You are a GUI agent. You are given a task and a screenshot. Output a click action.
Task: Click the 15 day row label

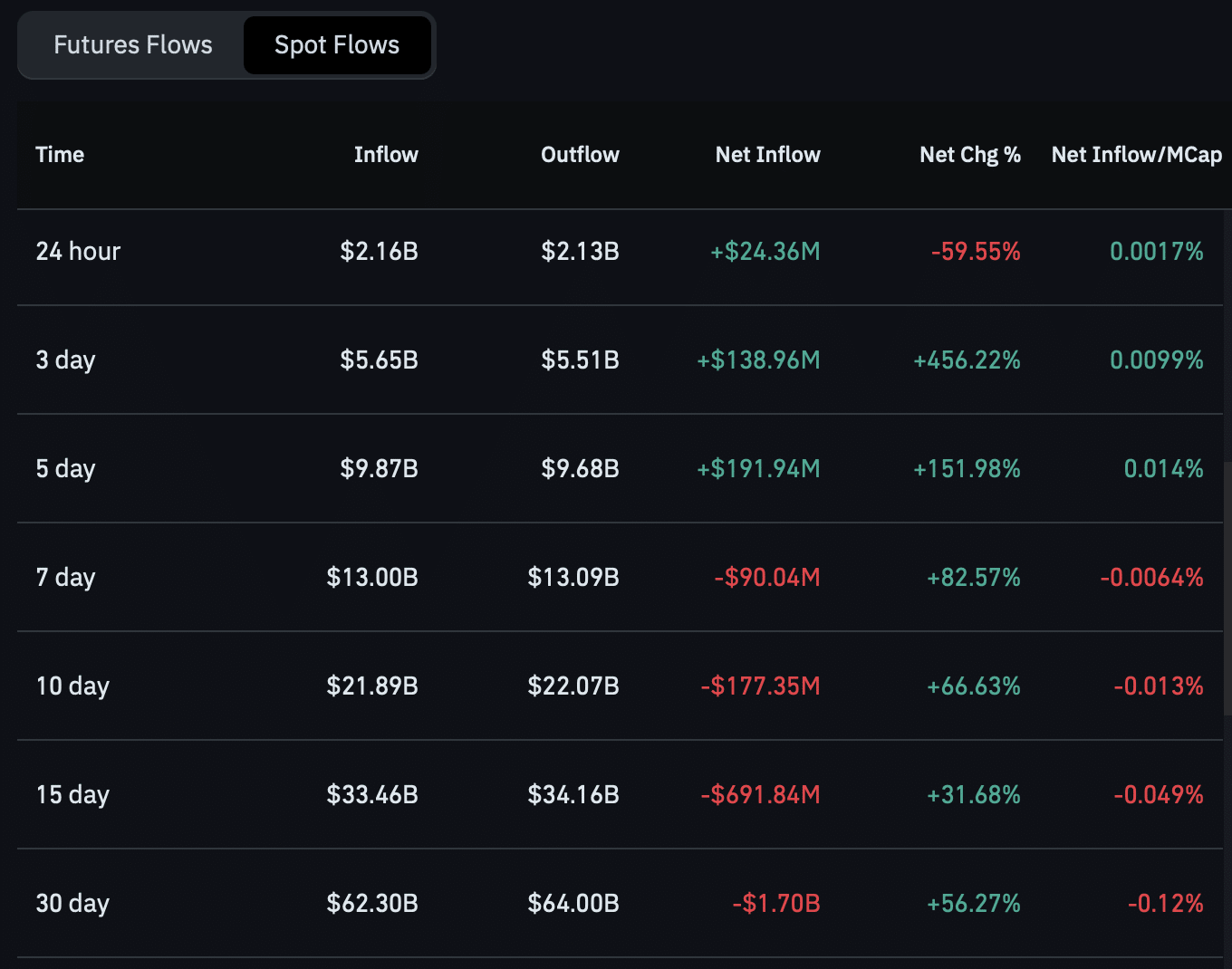coord(72,795)
